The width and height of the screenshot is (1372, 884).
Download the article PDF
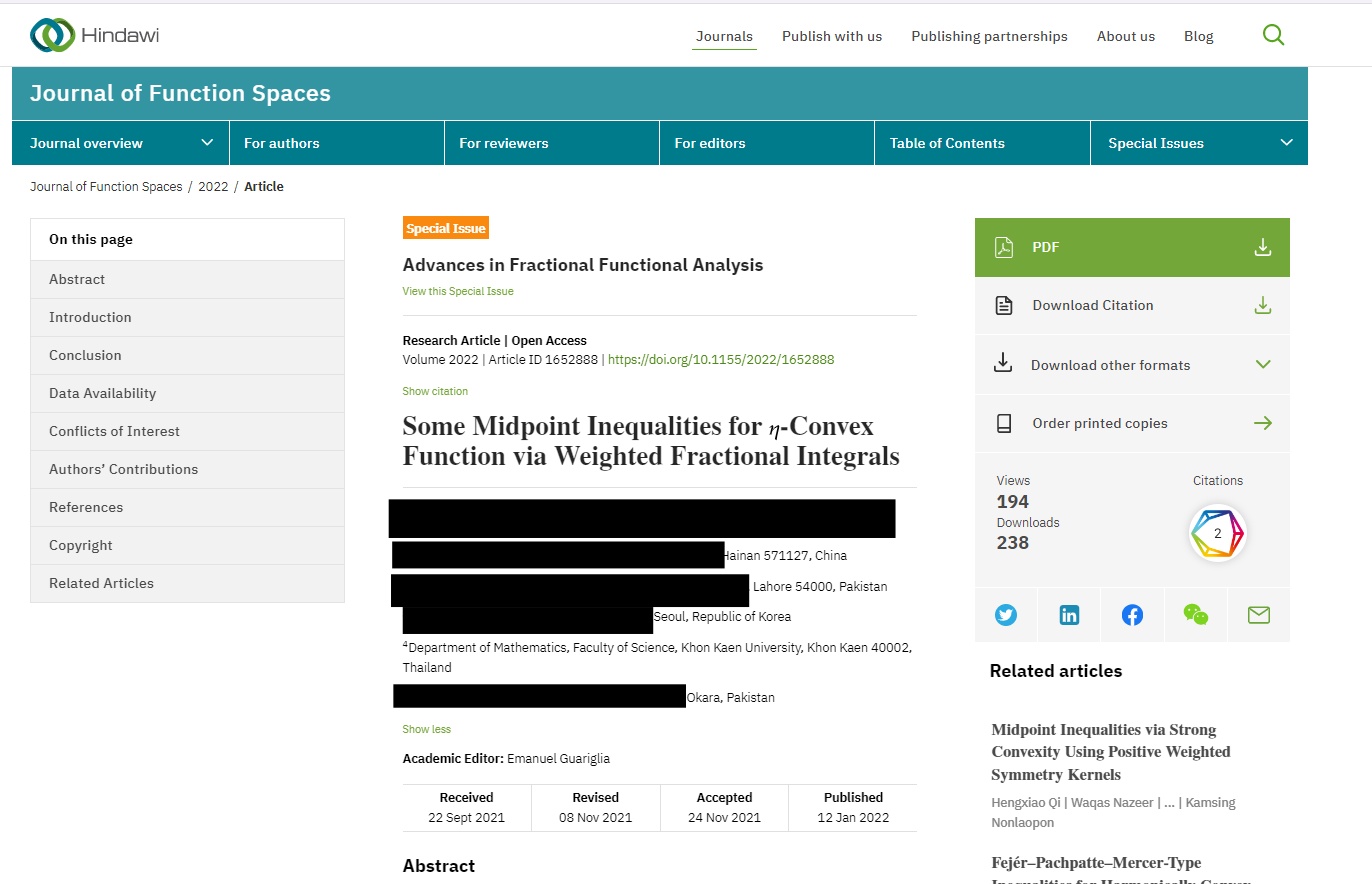click(x=1132, y=247)
